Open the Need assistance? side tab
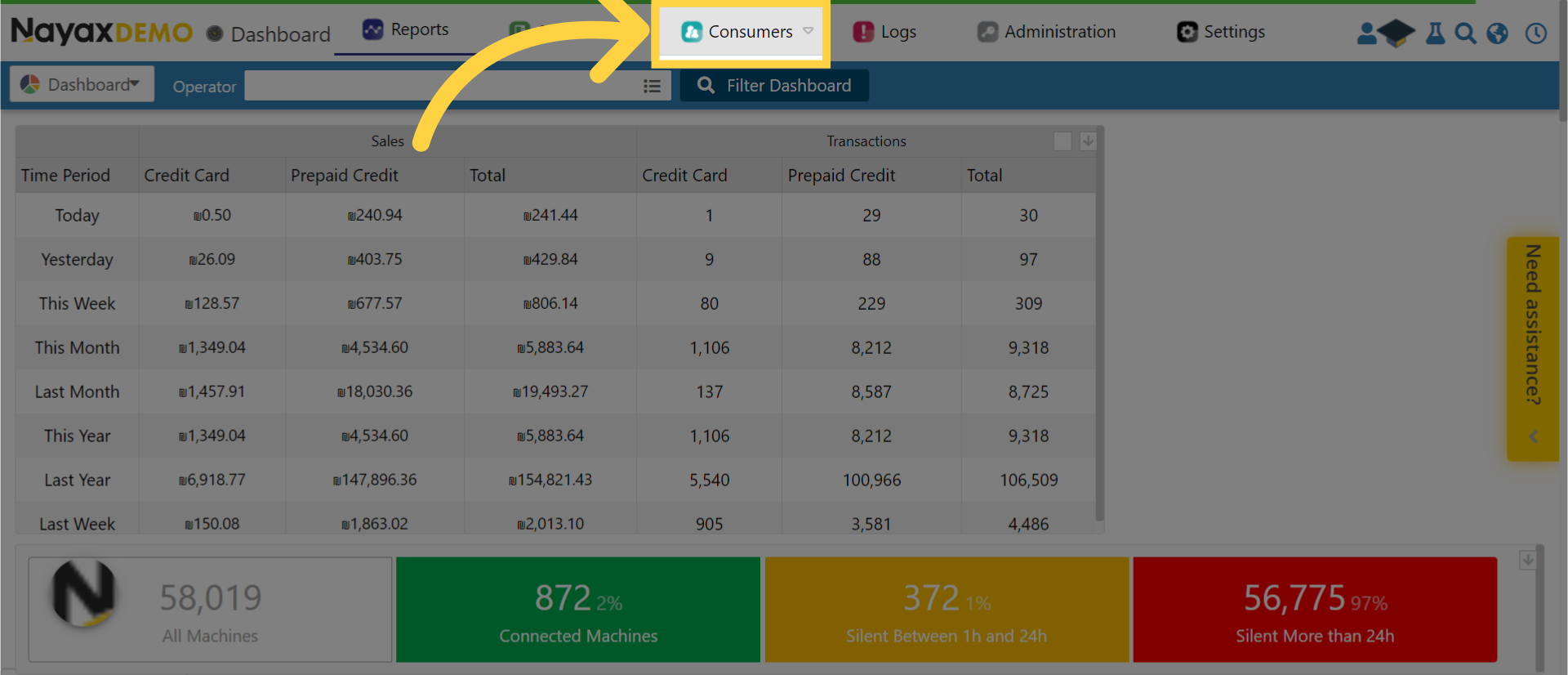Image resolution: width=1568 pixels, height=675 pixels. (x=1533, y=349)
